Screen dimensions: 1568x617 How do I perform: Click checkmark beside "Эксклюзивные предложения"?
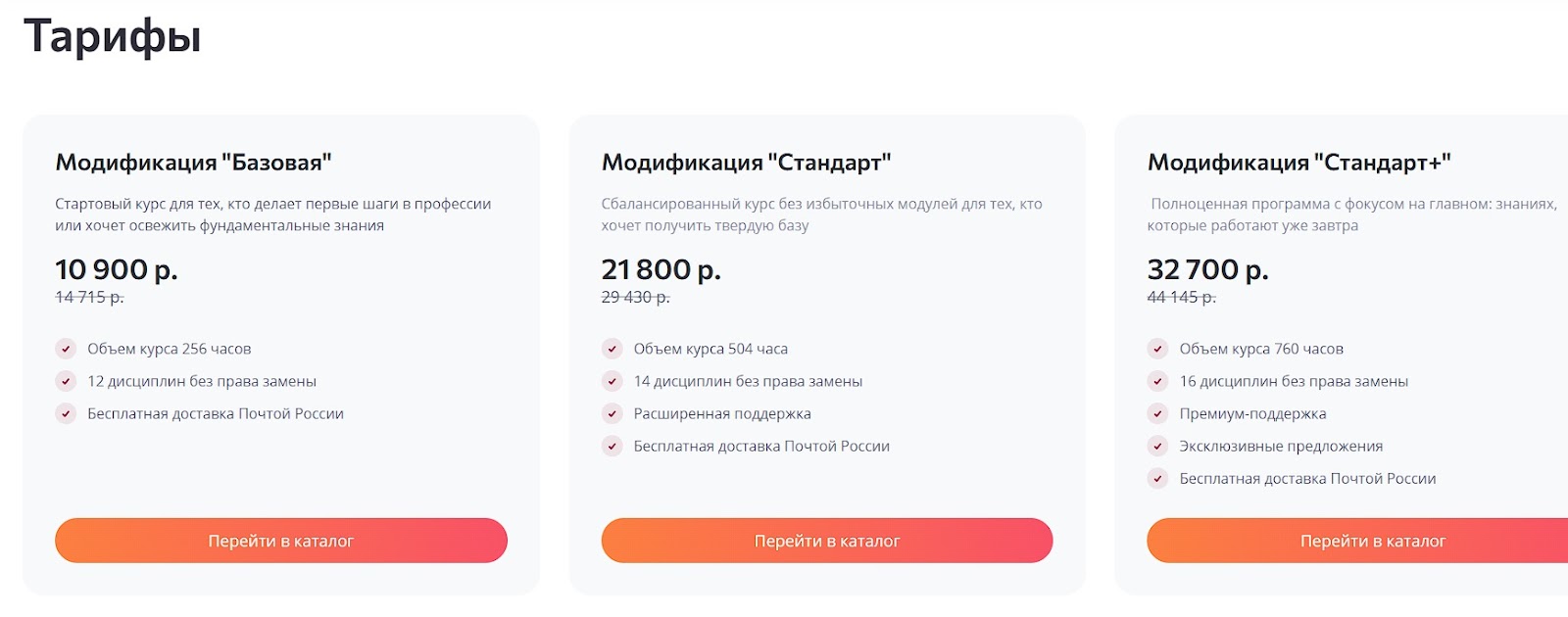(1156, 446)
